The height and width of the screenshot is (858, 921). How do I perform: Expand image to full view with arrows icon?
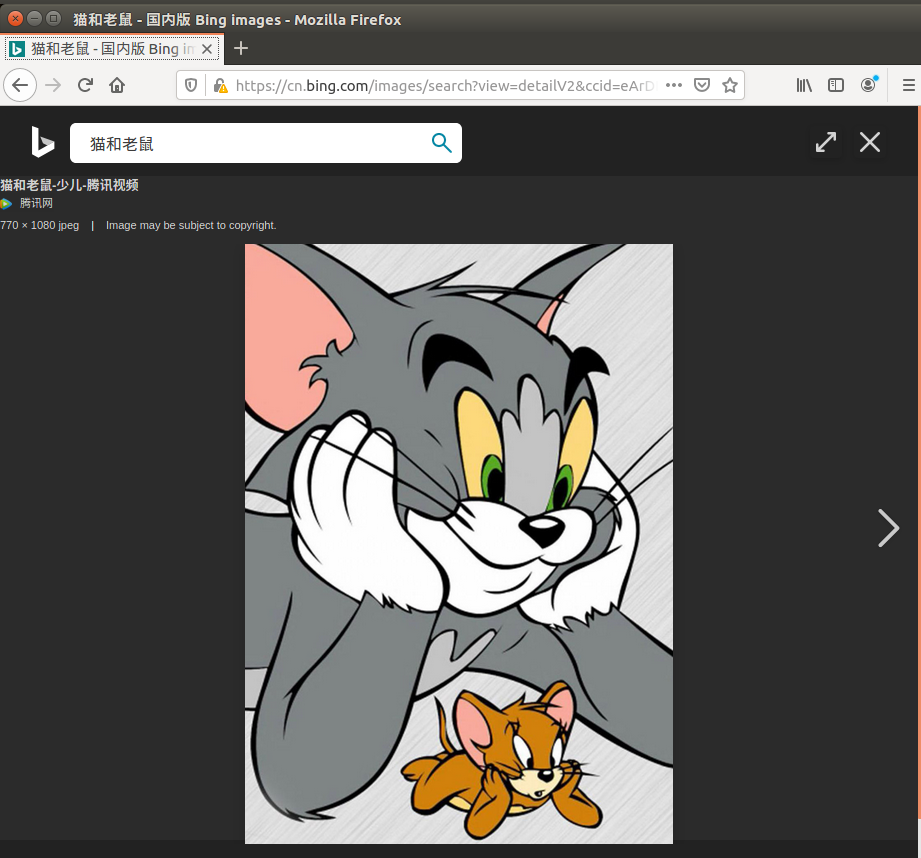pos(826,142)
